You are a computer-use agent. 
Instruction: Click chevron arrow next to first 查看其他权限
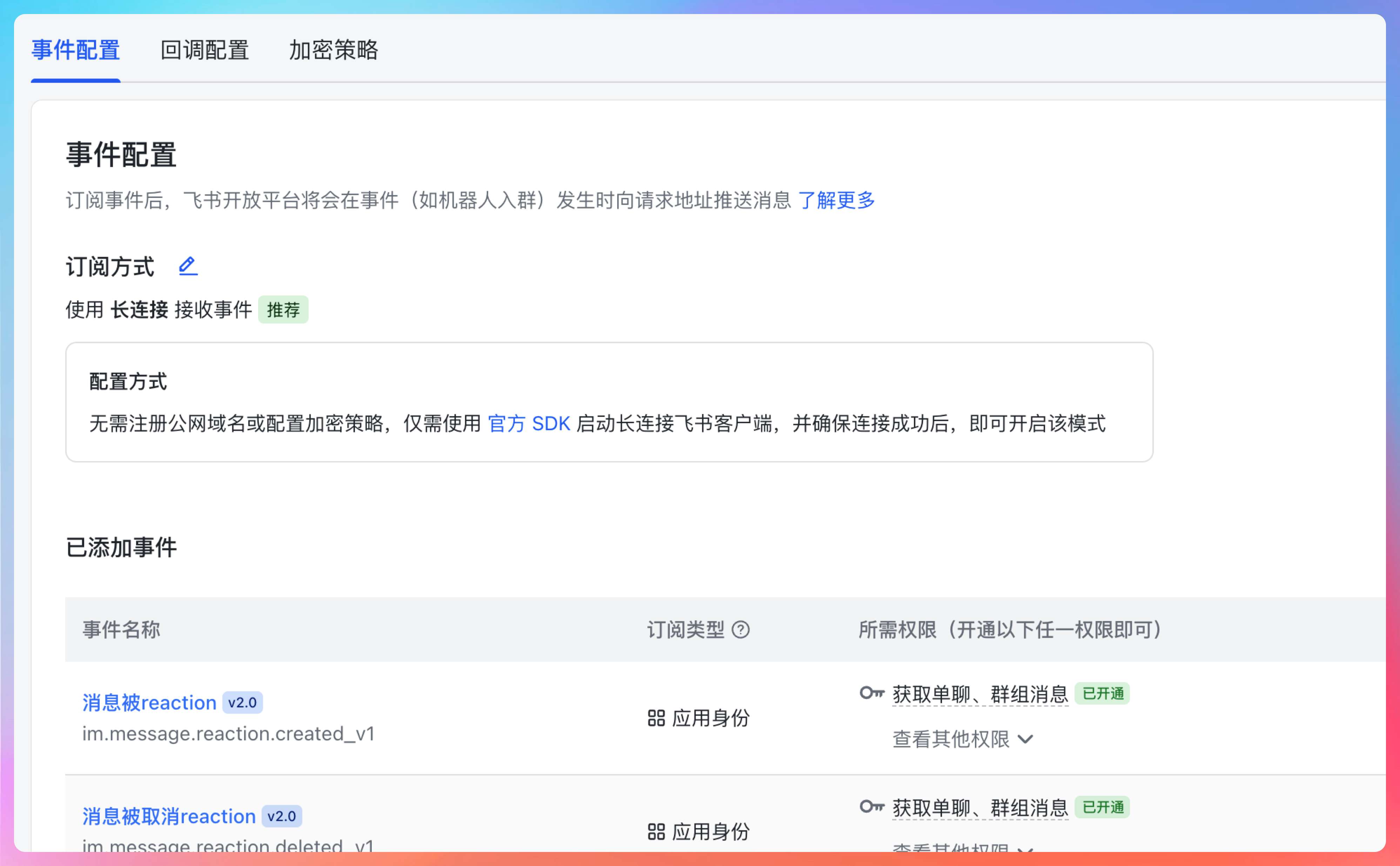[x=1025, y=739]
